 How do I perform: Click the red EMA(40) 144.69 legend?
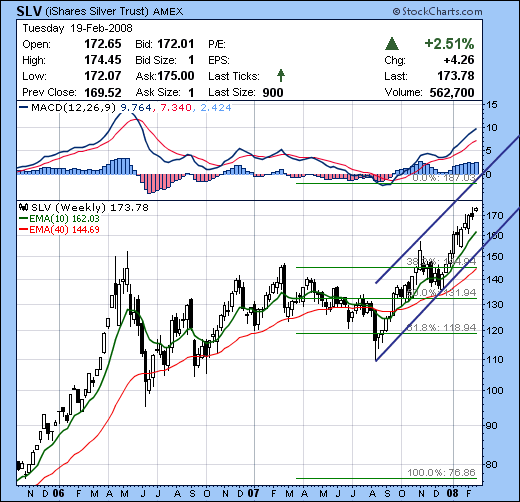click(x=59, y=230)
